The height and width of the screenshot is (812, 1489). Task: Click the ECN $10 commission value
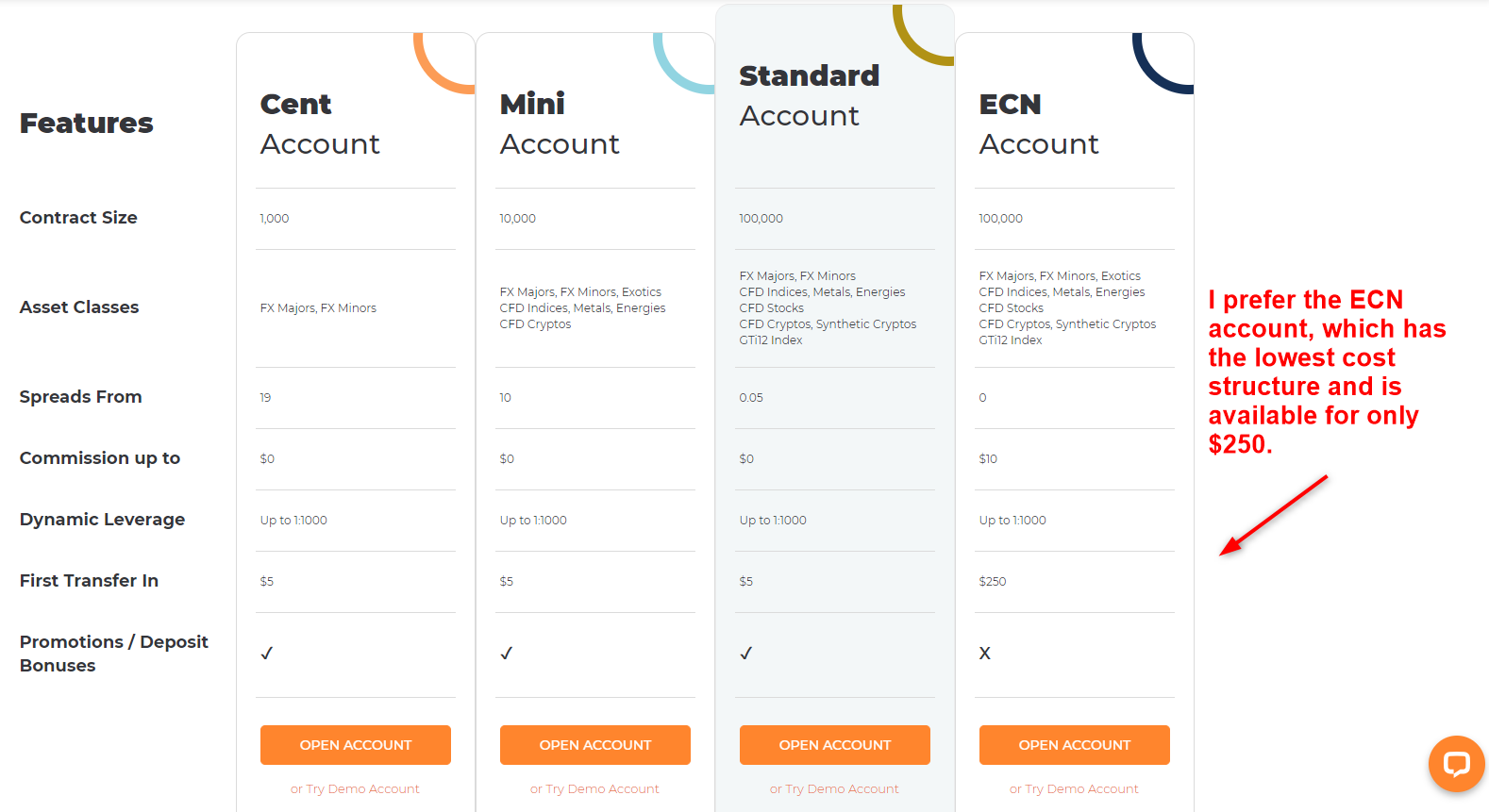(988, 458)
